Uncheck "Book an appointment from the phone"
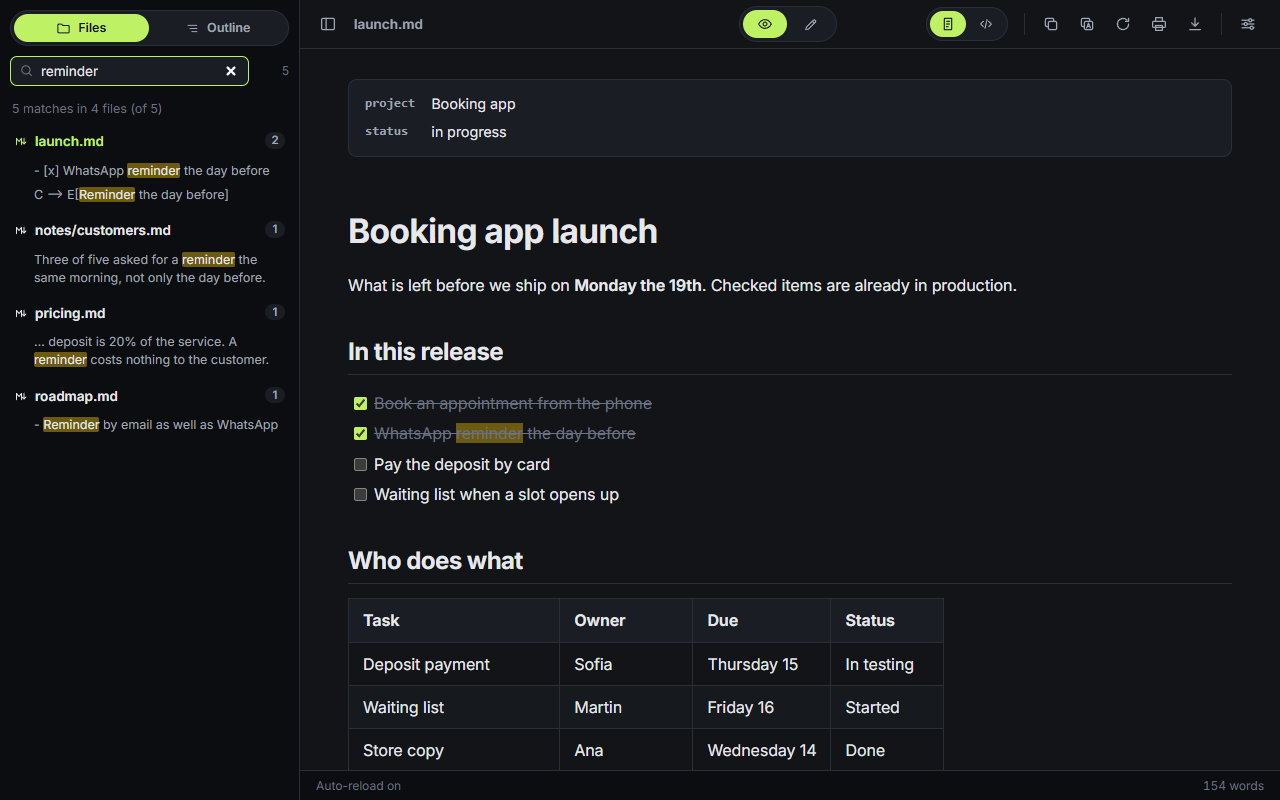This screenshot has width=1280, height=800. (361, 404)
